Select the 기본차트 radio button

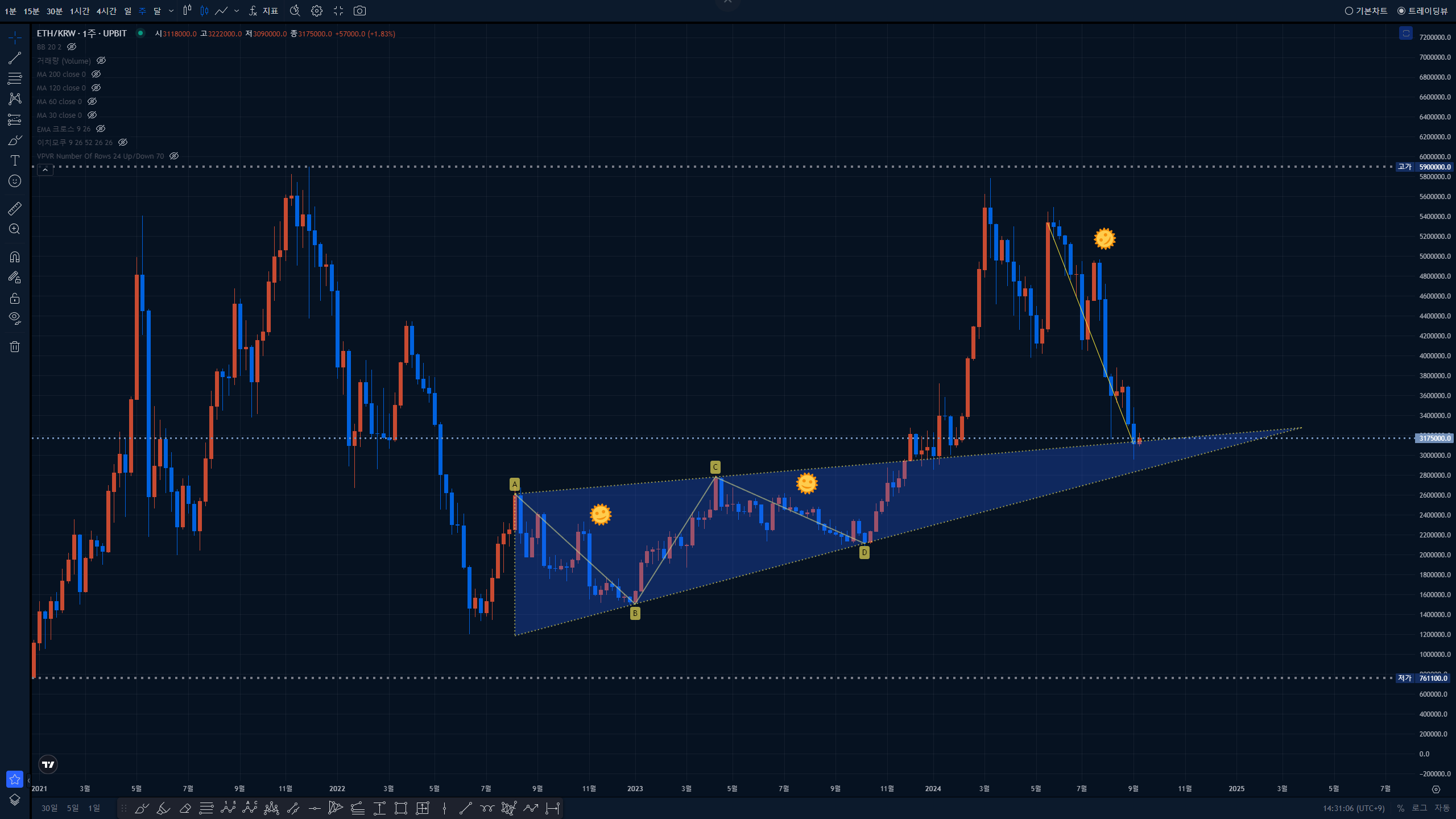[x=1349, y=11]
